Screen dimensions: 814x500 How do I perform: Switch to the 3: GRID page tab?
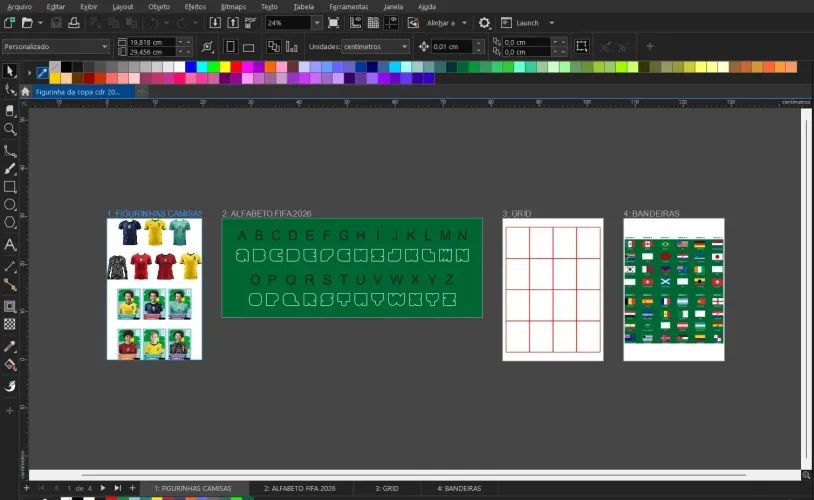coord(387,488)
